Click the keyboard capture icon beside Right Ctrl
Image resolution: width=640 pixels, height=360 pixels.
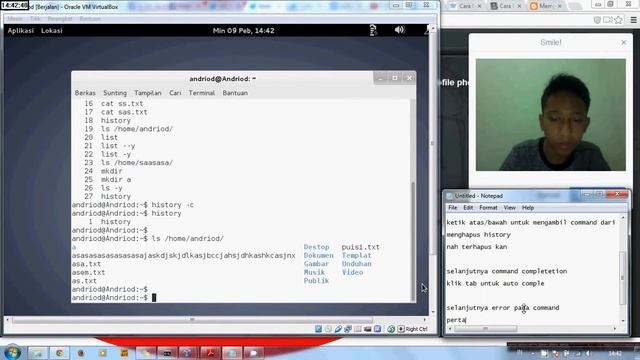pyautogui.click(x=401, y=329)
